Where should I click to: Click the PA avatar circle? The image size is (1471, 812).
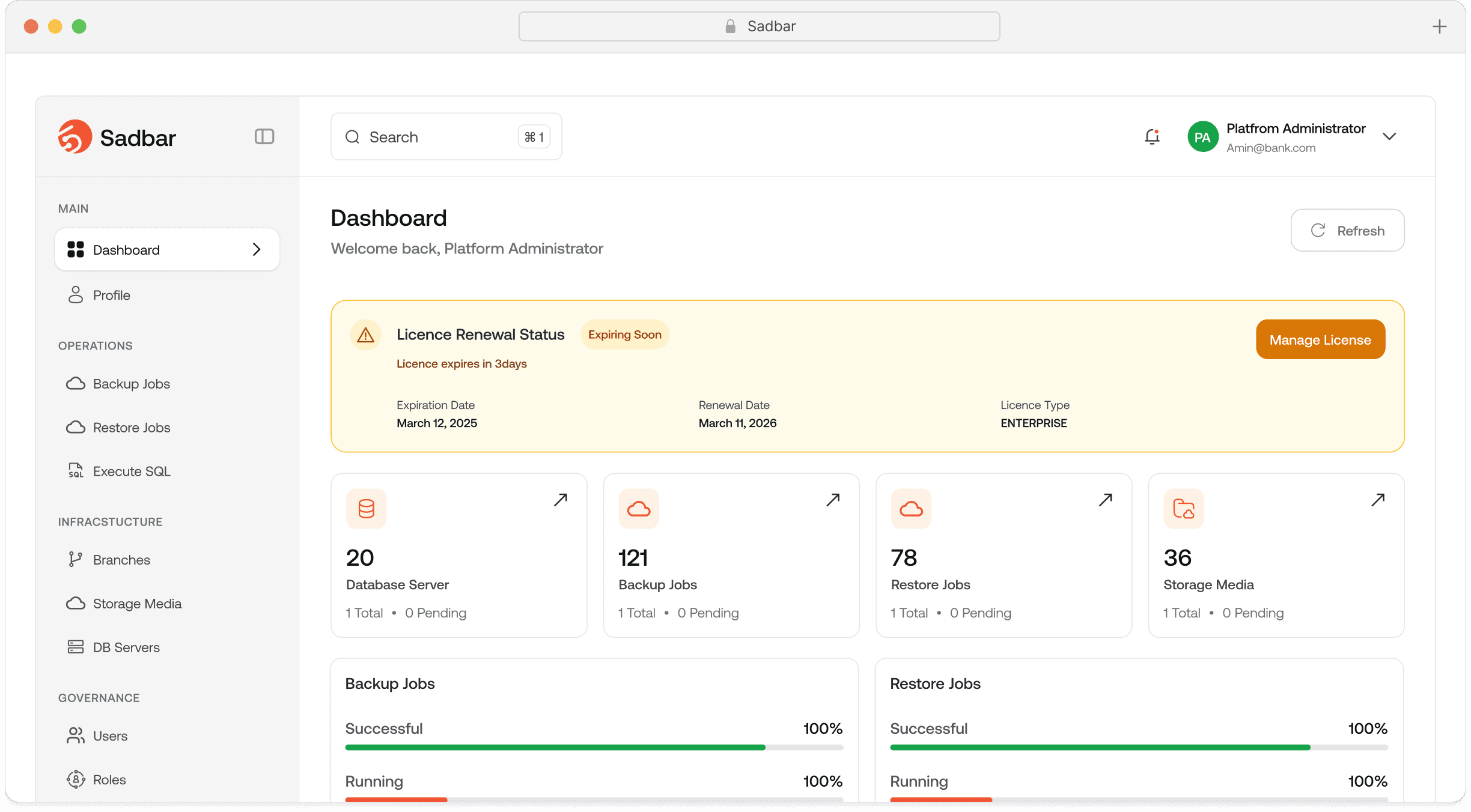pyautogui.click(x=1202, y=137)
